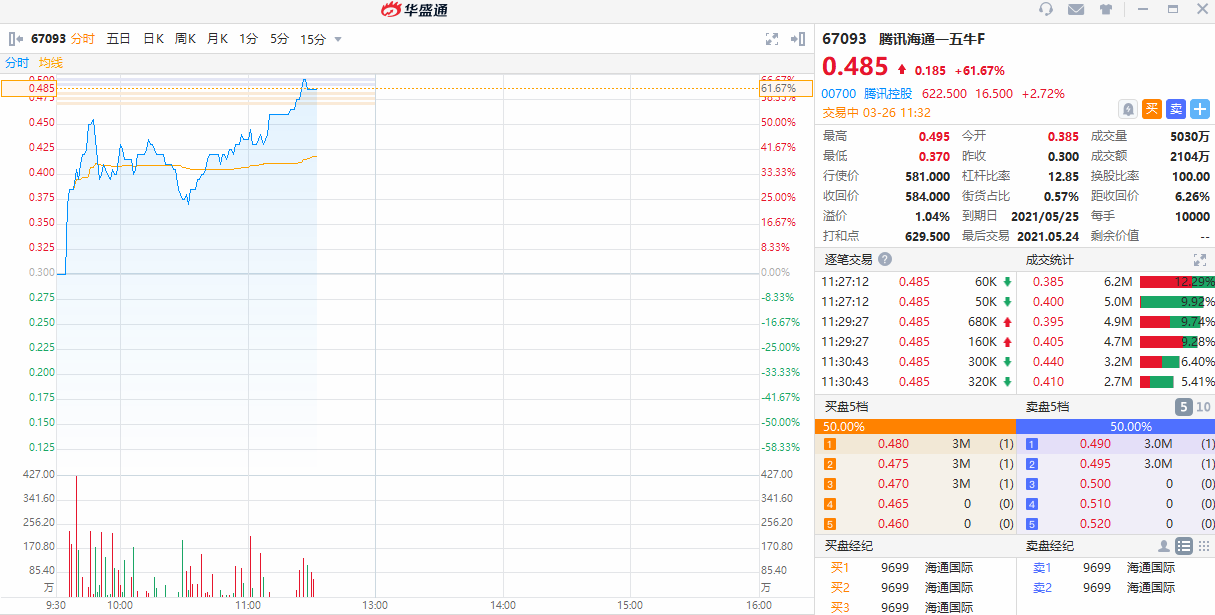
Task: Click the 买盘经纪 panel header
Action: (848, 546)
